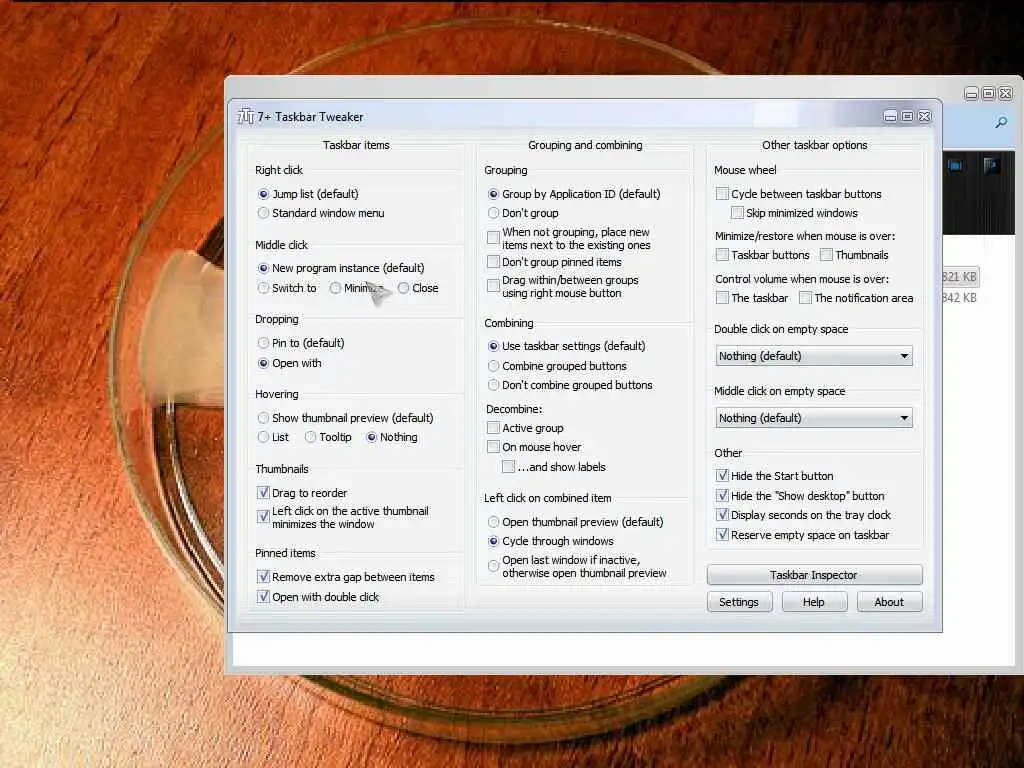Click the Help button
This screenshot has width=1024, height=768.
point(814,602)
